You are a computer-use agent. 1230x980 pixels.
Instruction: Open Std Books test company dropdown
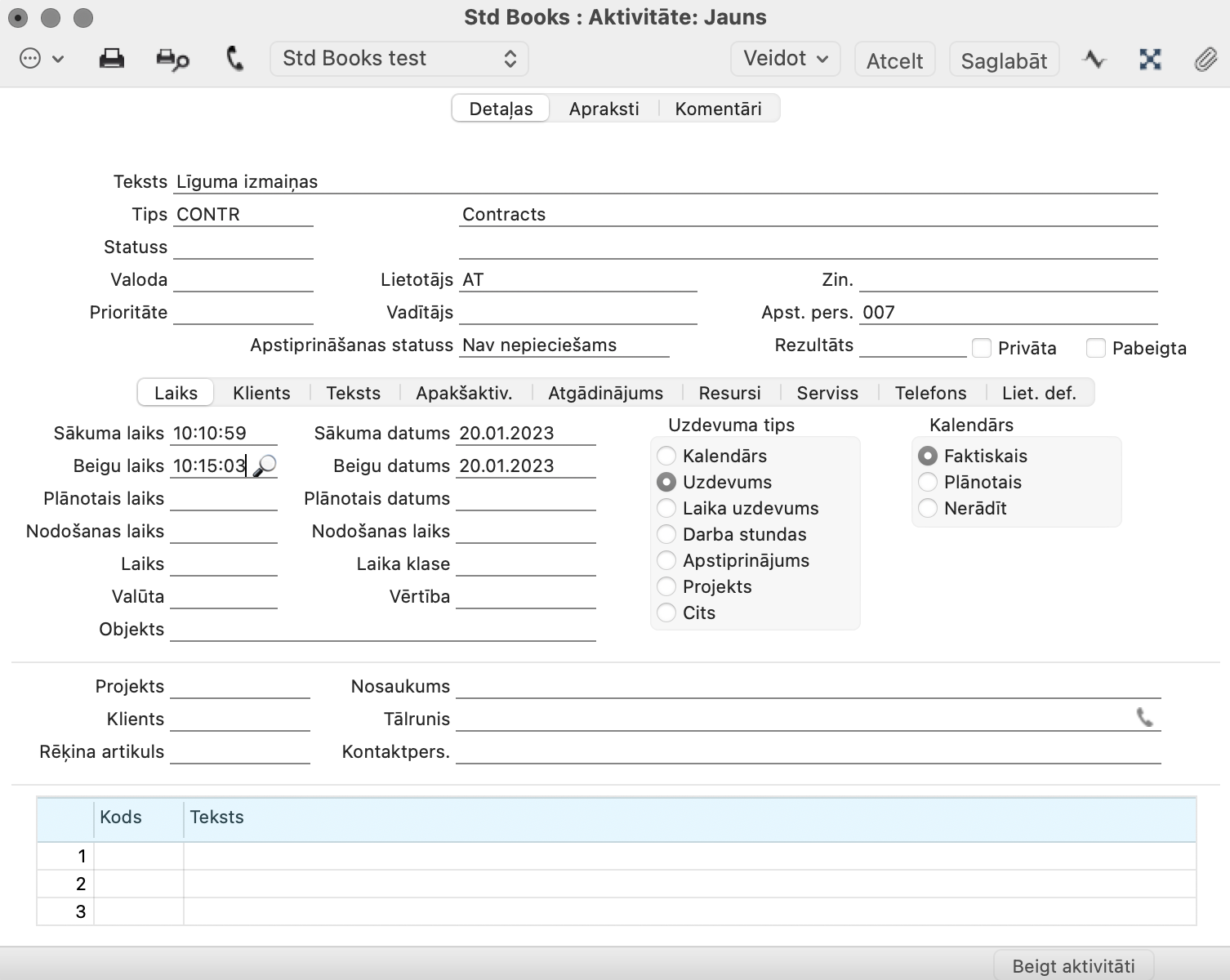point(399,59)
